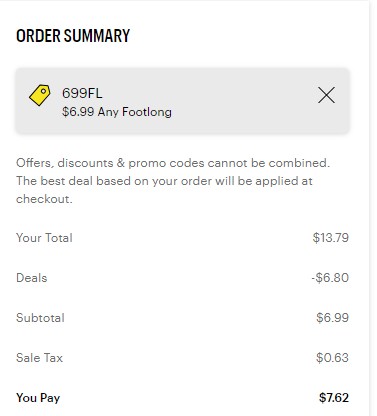Click the Your Total label
Screen dimensions: 377x416
click(x=44, y=238)
